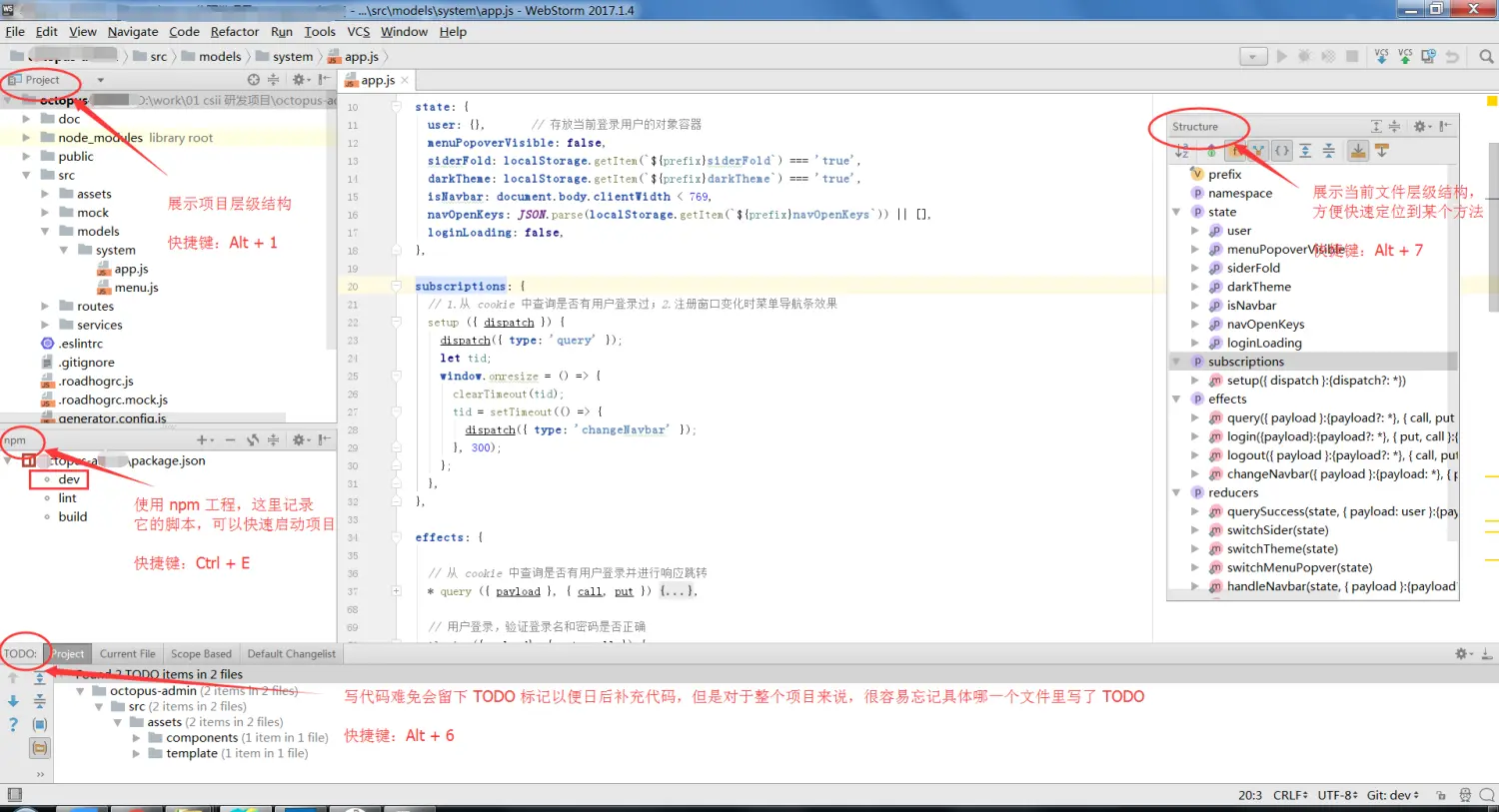Click the npm panel add plus icon
1499x812 pixels.
pos(203,439)
